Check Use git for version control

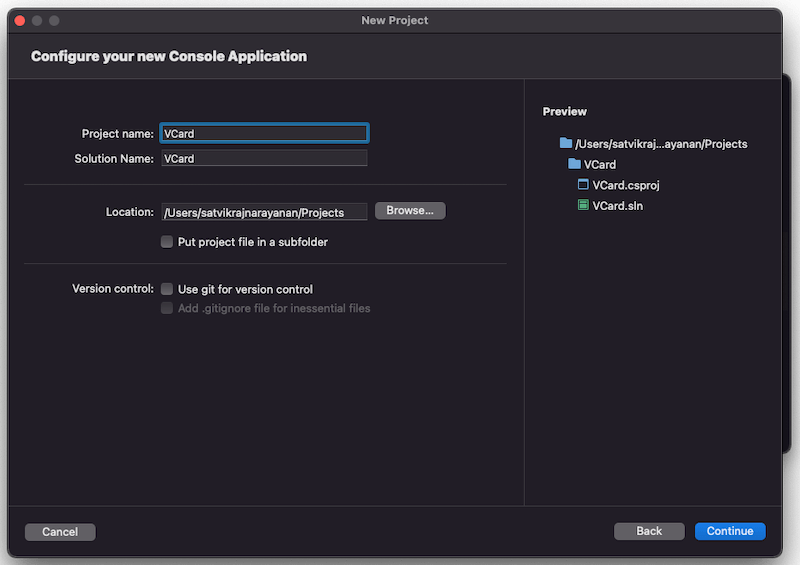click(x=167, y=289)
